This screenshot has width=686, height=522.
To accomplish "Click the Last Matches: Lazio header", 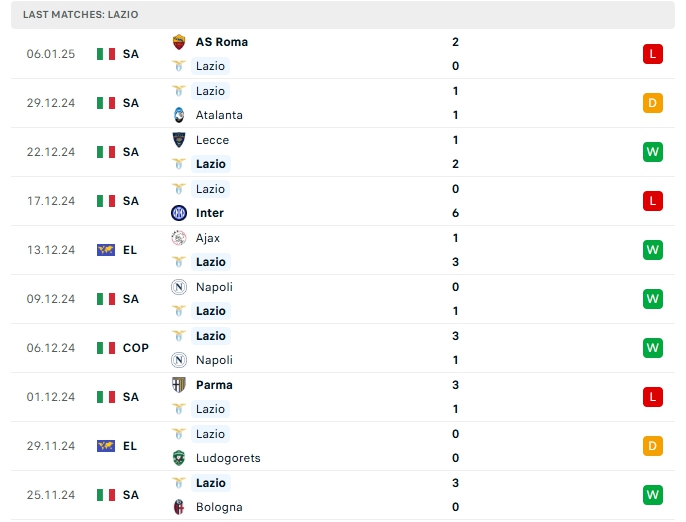I will click(81, 15).
